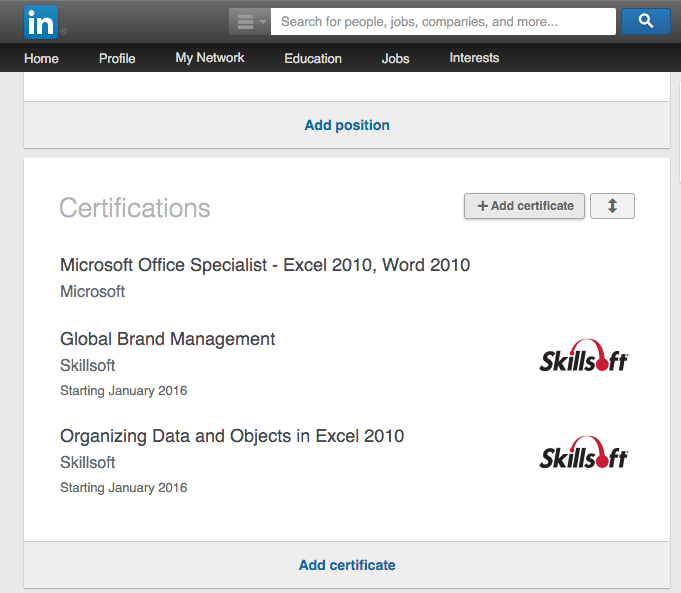
Task: Open the Interests menu
Action: coord(474,58)
